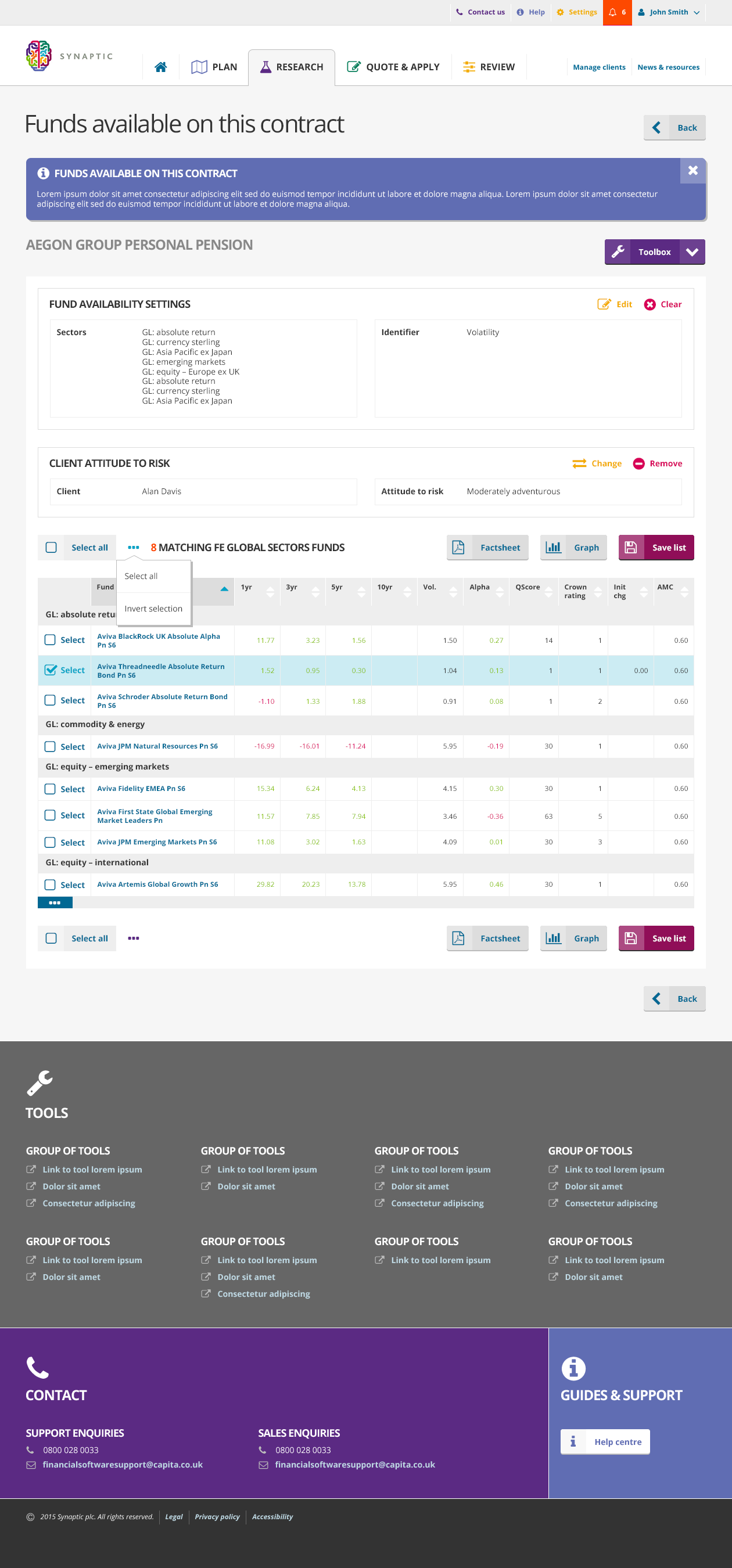732x1568 pixels.
Task: Open News & resources link
Action: click(x=668, y=67)
